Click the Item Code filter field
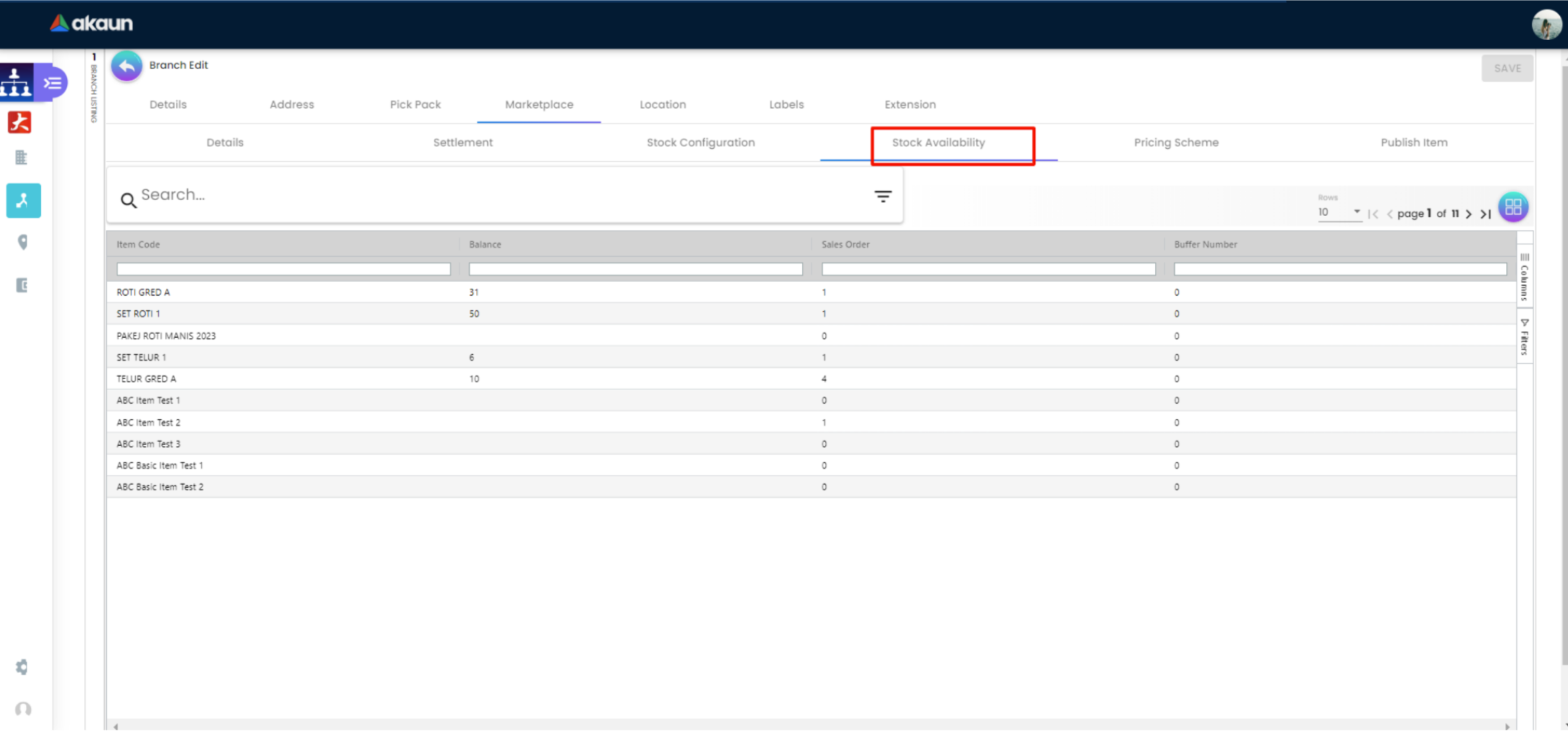1568x749 pixels. [283, 269]
